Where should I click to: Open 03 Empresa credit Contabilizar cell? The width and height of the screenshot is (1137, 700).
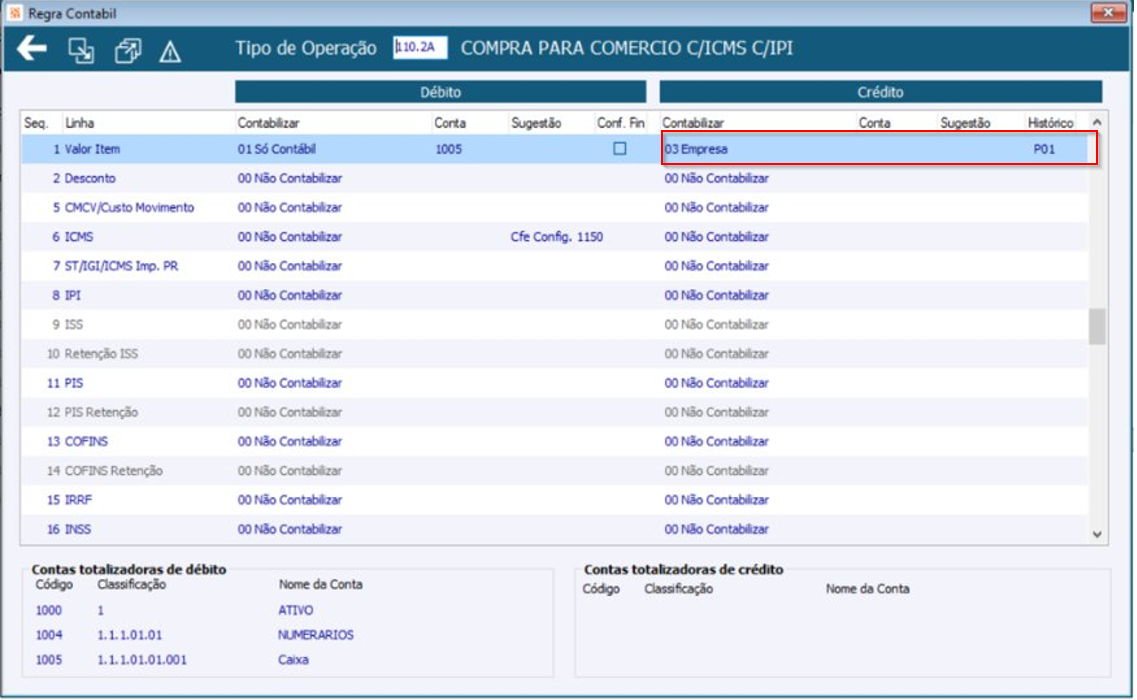pos(695,149)
